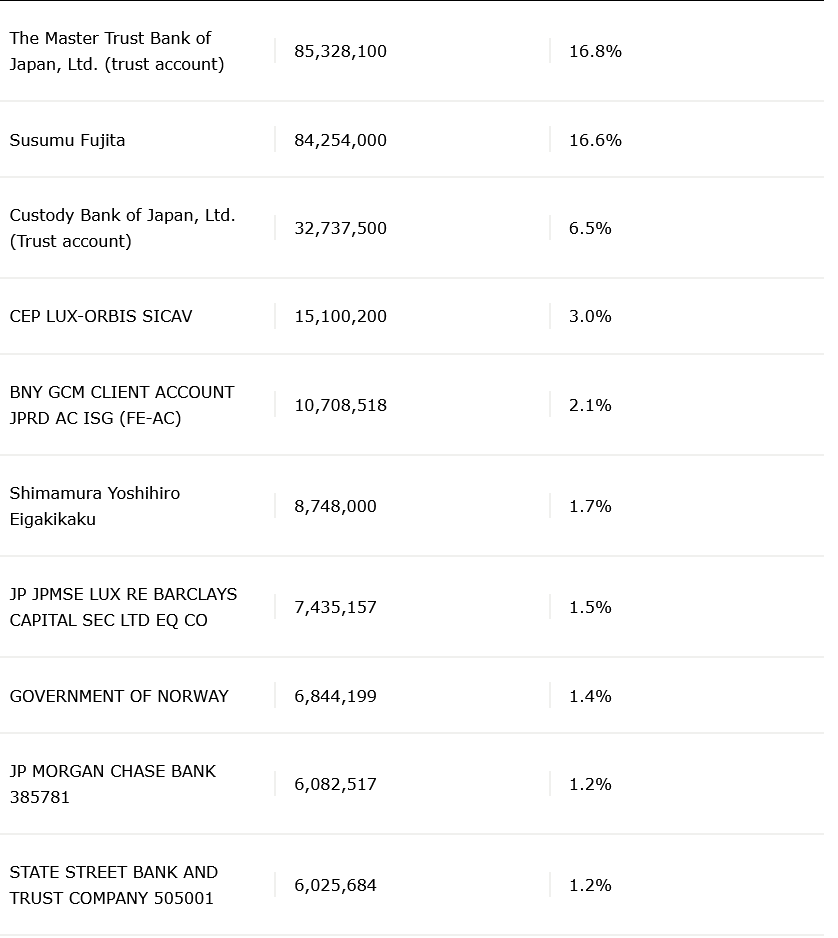Select the CEP LUX-ORBIS SICAV entry

(x=101, y=316)
